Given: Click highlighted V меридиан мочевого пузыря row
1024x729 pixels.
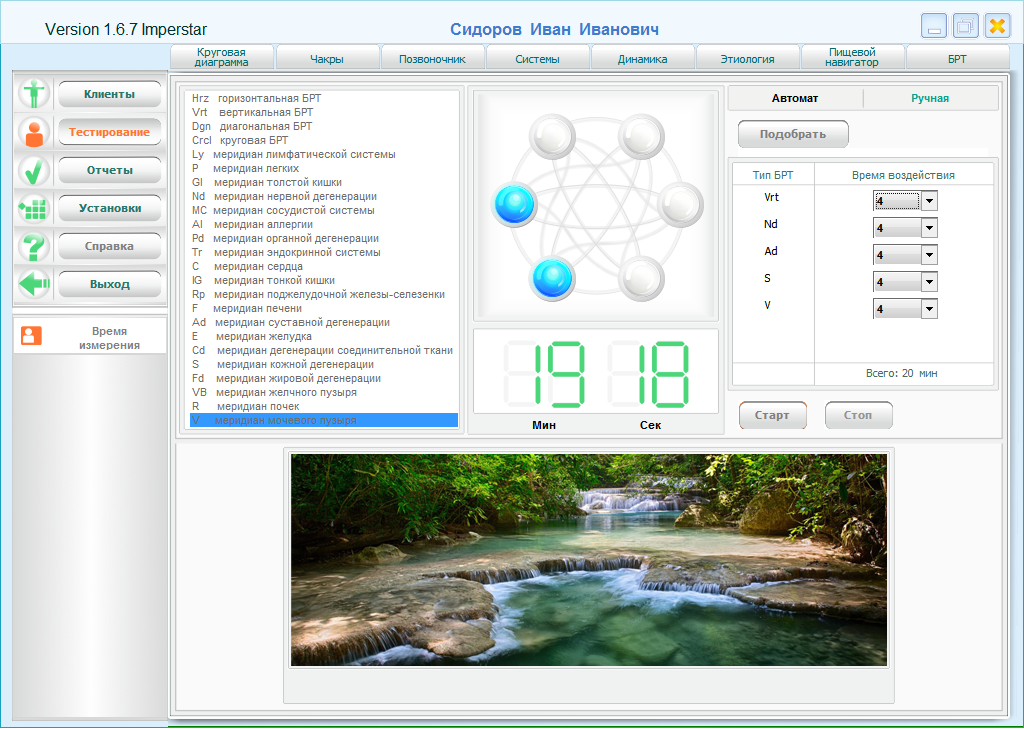Looking at the screenshot, I should 324,421.
